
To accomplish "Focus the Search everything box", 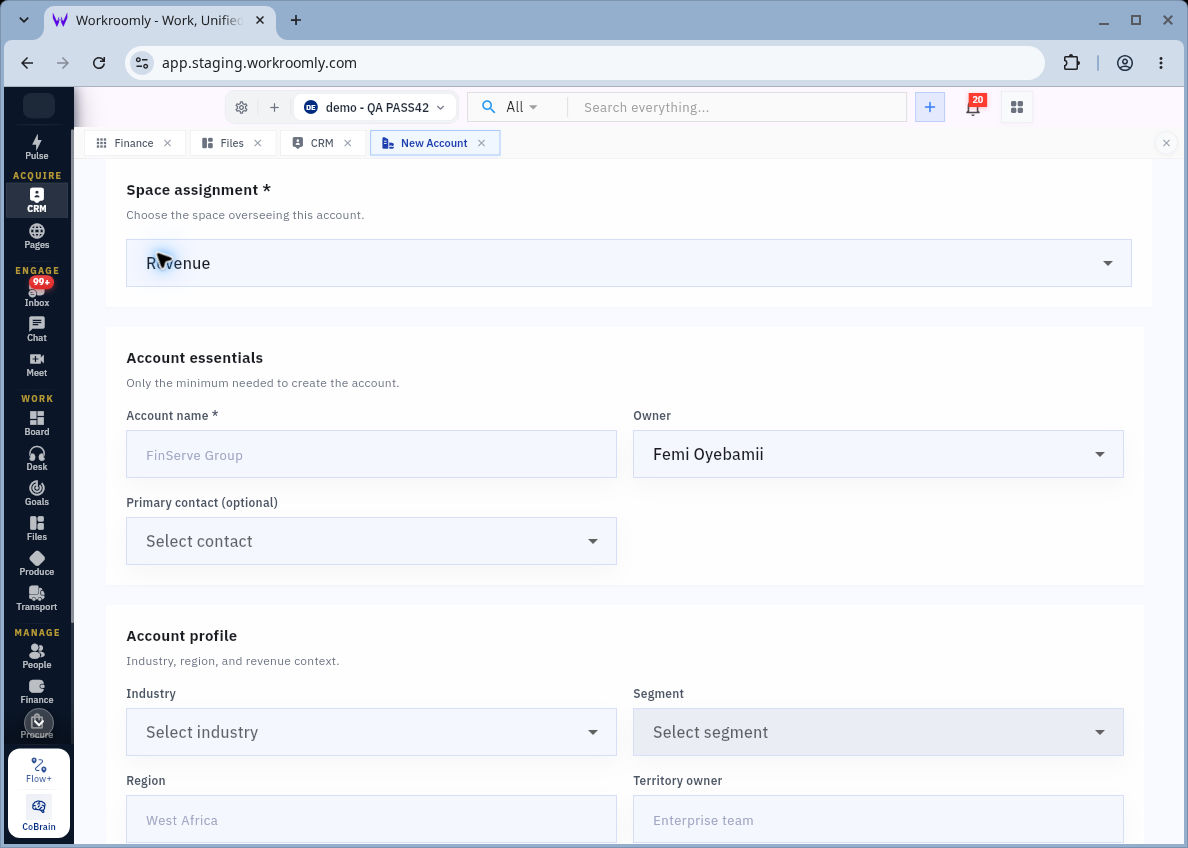I will coord(736,108).
